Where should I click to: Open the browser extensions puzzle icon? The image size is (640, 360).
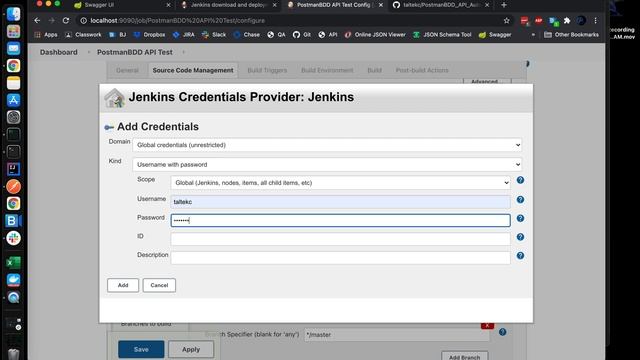pos(567,20)
